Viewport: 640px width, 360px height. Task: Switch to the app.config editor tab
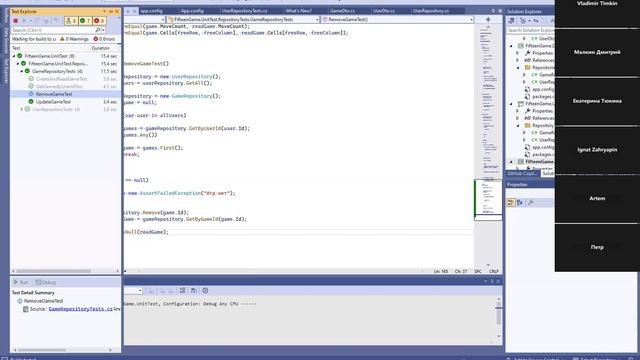pyautogui.click(x=151, y=11)
